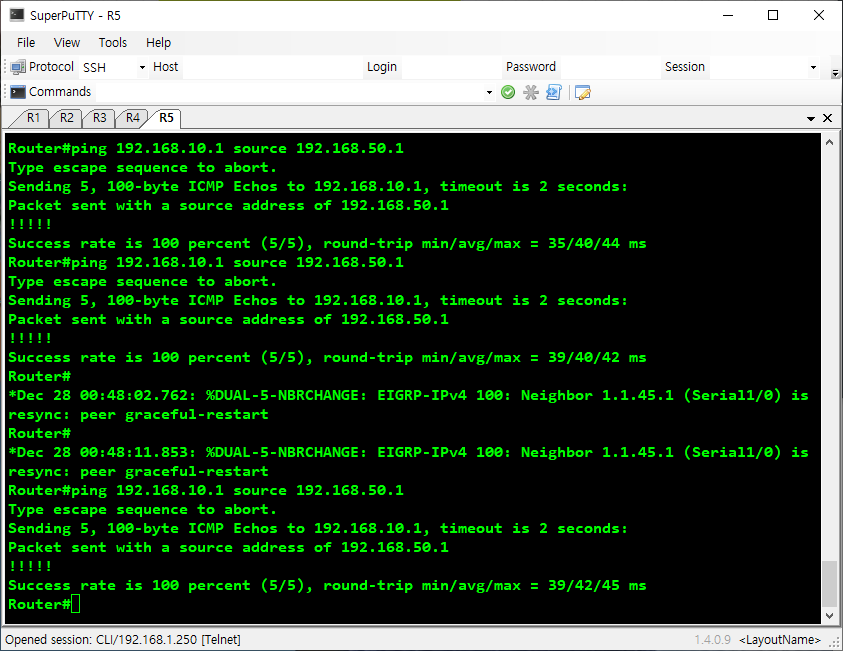This screenshot has height=651, width=843.
Task: Open the Tools menu
Action: (112, 42)
